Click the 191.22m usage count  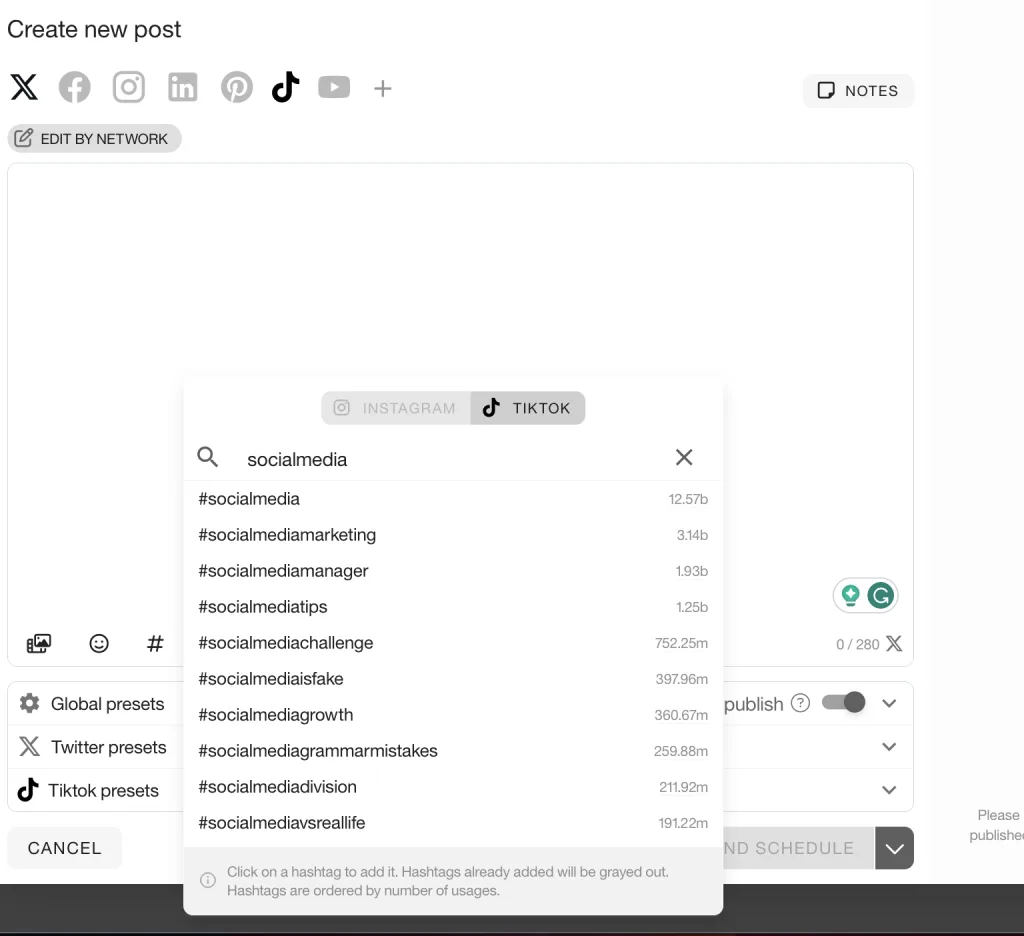click(x=683, y=823)
